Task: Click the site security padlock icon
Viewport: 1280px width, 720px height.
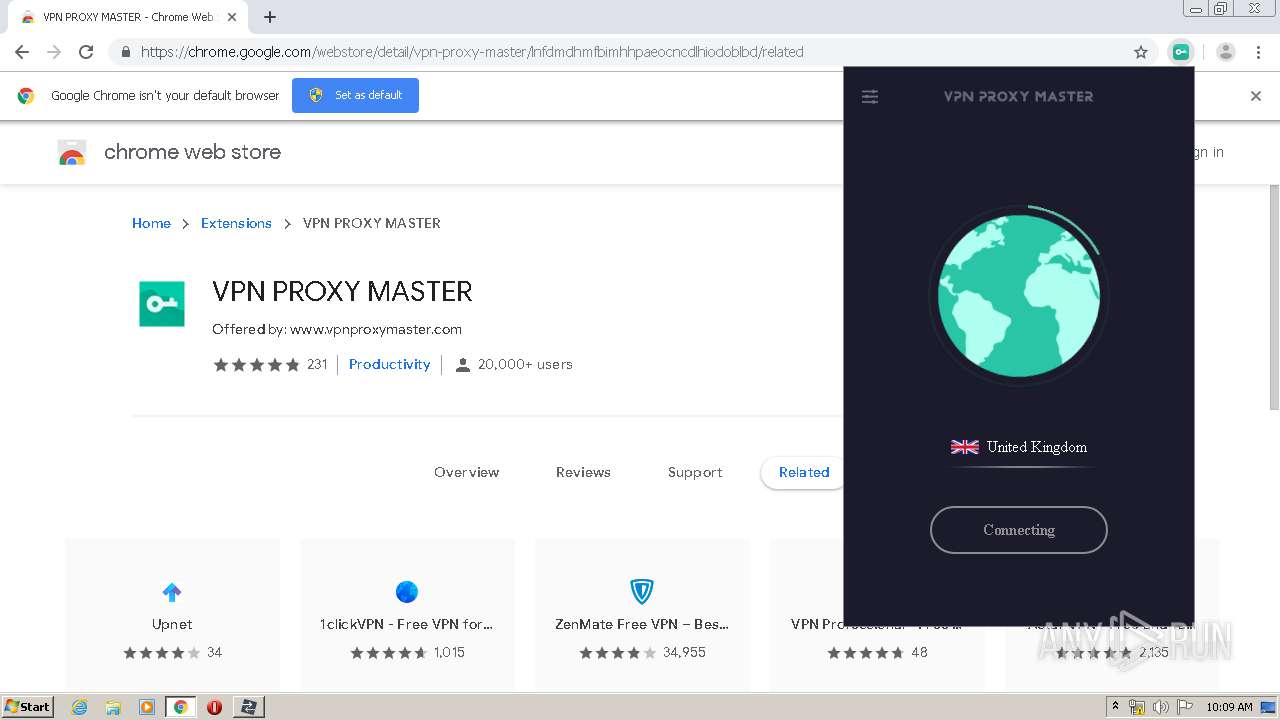Action: (x=125, y=52)
